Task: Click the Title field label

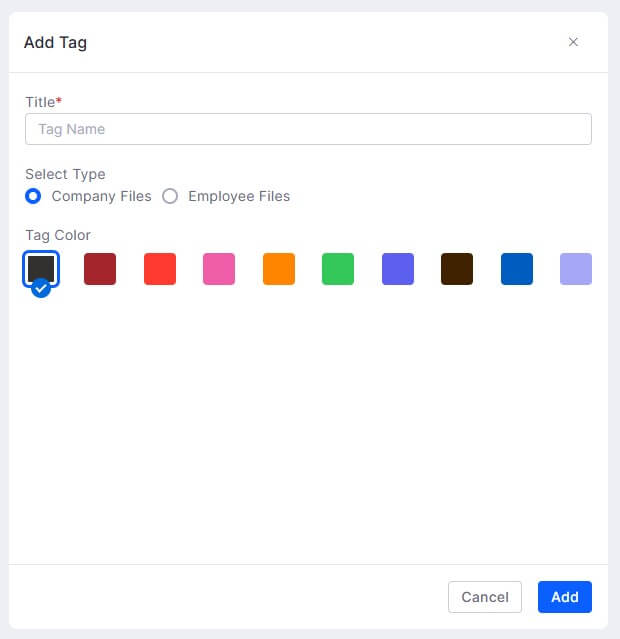Action: [42, 102]
